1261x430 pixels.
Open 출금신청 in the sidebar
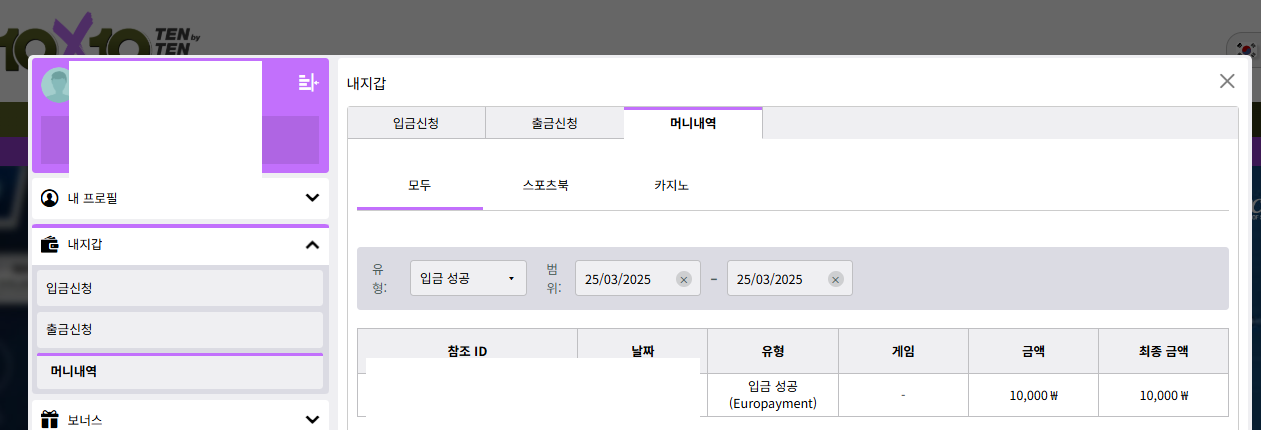[180, 329]
